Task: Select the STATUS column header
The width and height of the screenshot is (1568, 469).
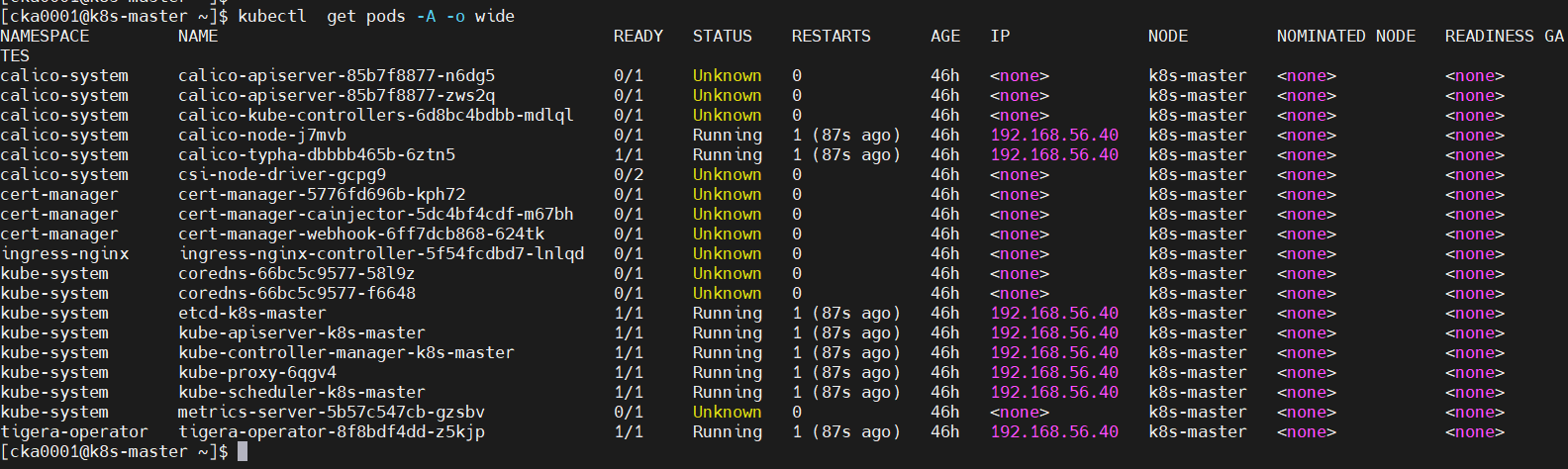Action: point(723,36)
